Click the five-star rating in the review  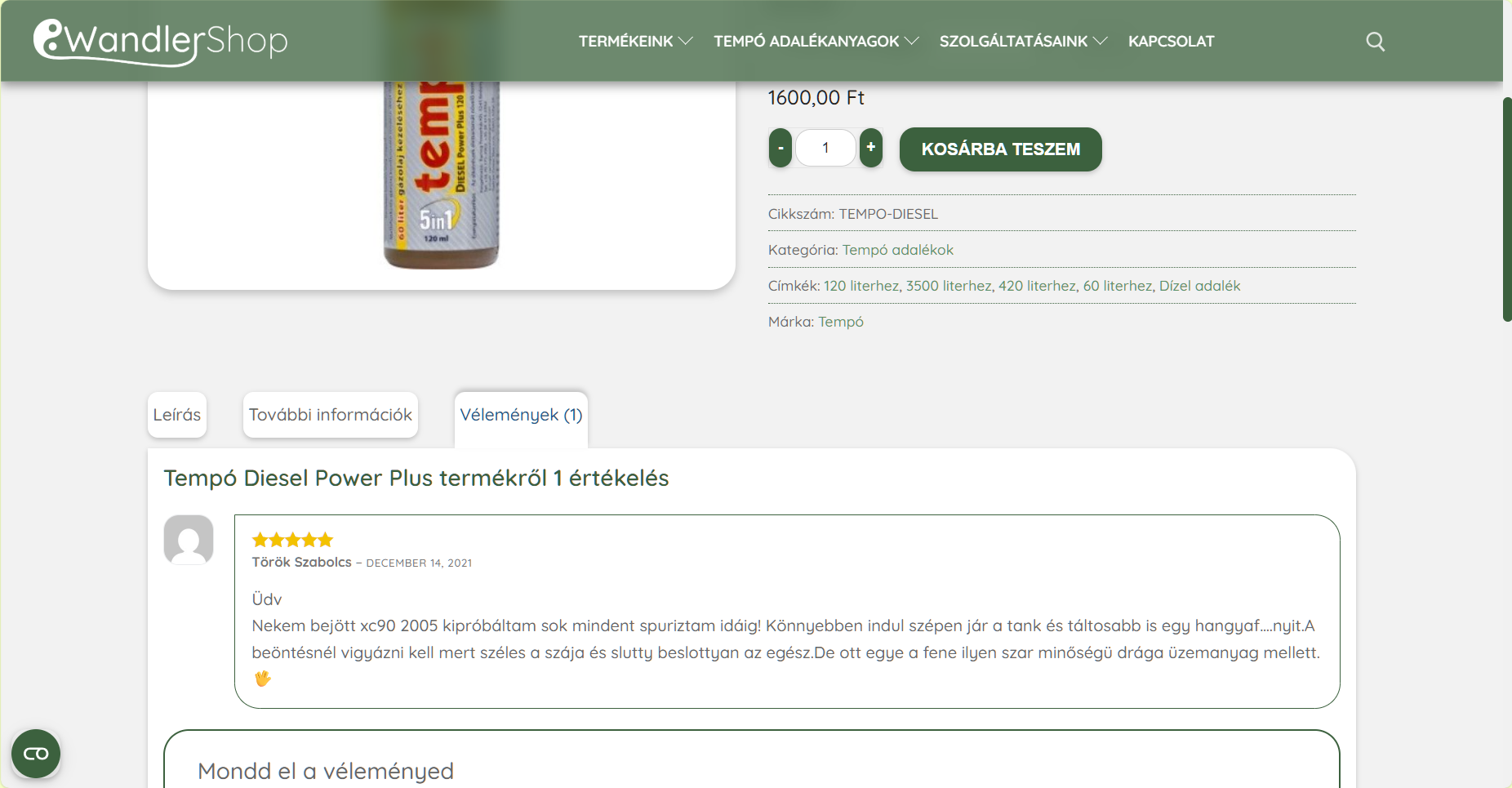coord(292,540)
